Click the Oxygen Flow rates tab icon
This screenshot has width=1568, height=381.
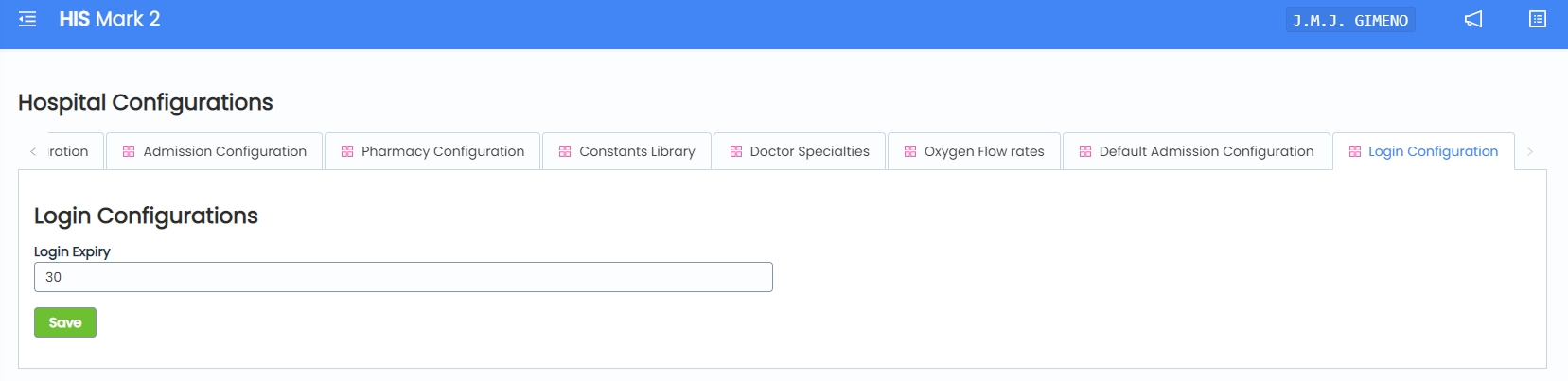coord(910,151)
